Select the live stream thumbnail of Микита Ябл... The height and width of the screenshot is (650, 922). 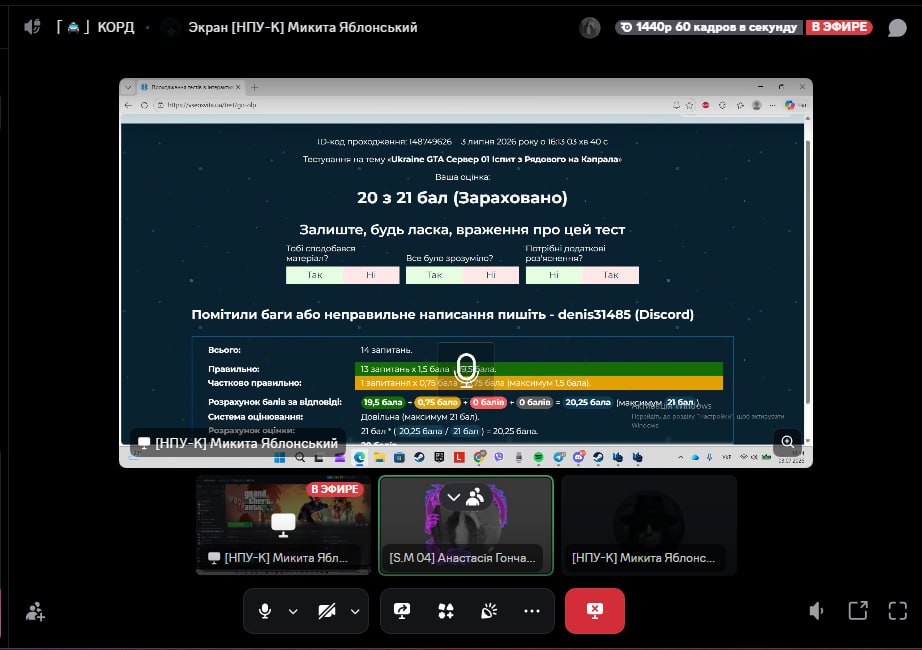(283, 525)
